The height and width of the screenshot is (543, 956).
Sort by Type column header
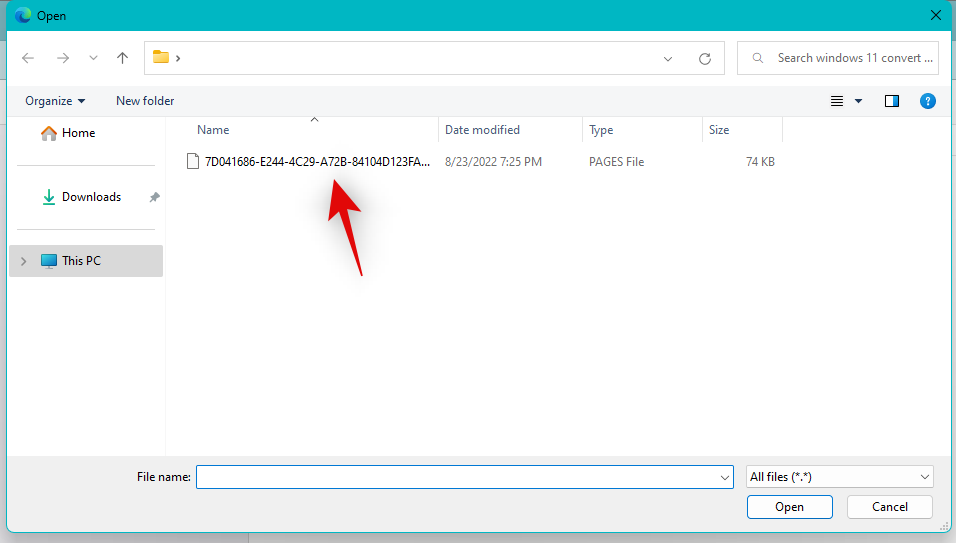[x=601, y=130]
